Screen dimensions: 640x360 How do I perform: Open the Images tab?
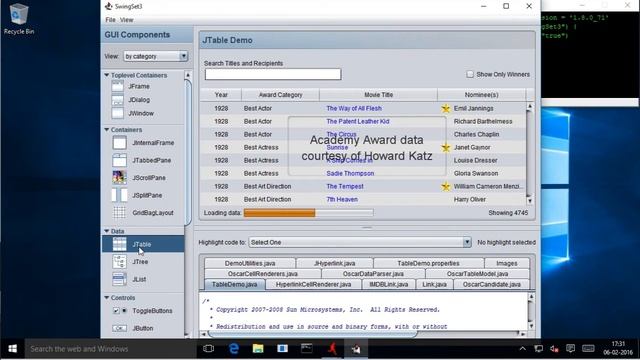(507, 263)
